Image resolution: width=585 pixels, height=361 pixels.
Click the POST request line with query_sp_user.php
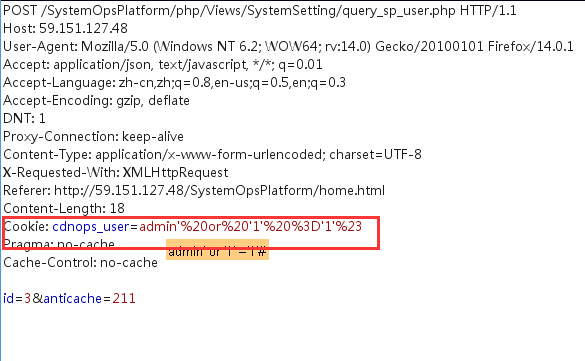260,11
